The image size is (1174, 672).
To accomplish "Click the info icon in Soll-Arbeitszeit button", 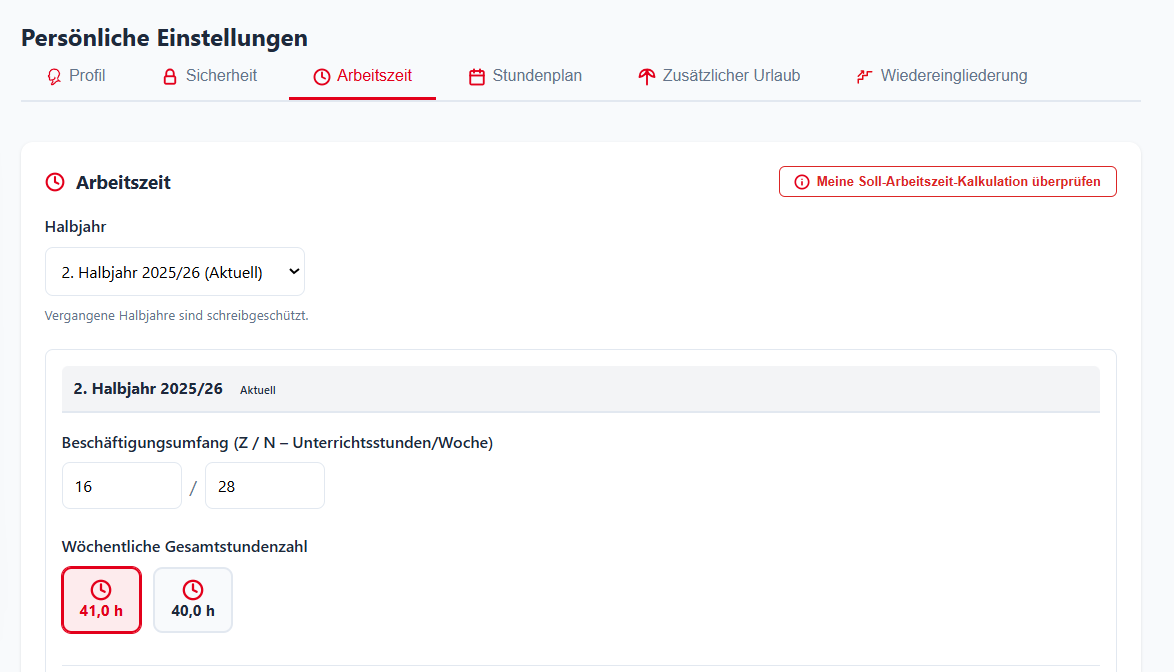I will pos(802,182).
